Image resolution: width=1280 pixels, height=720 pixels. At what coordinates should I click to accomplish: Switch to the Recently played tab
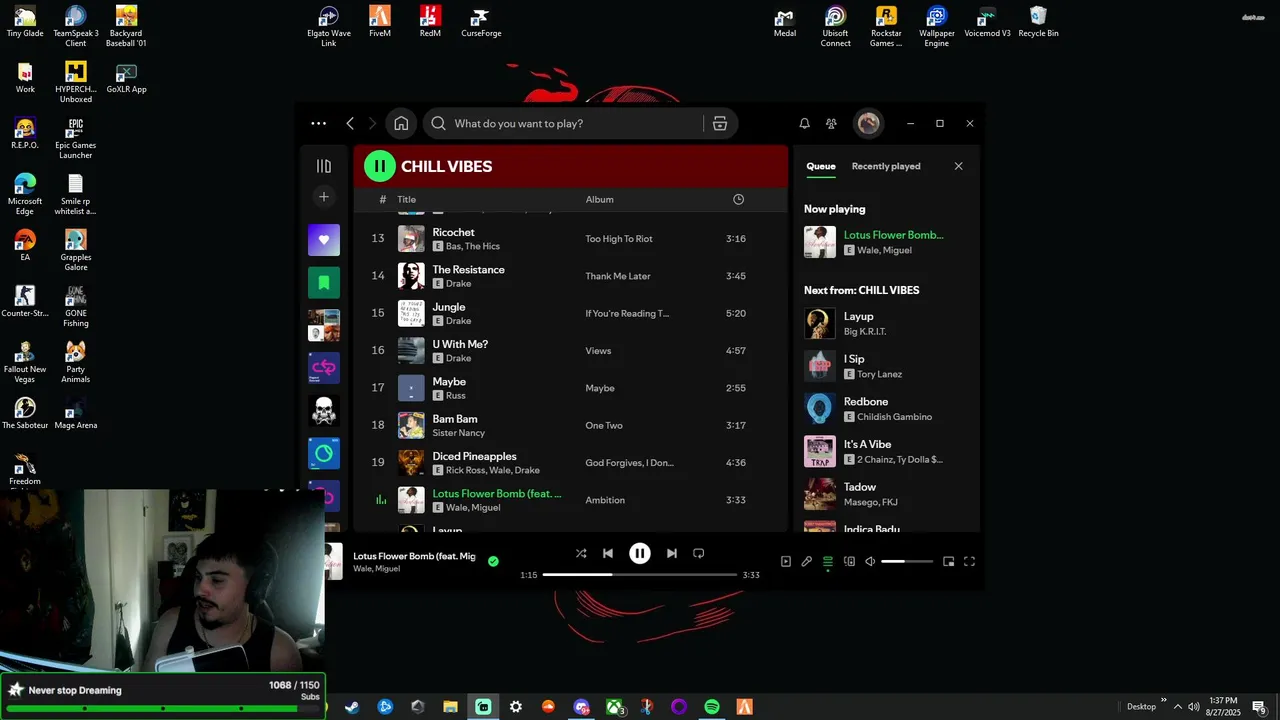pos(886,166)
